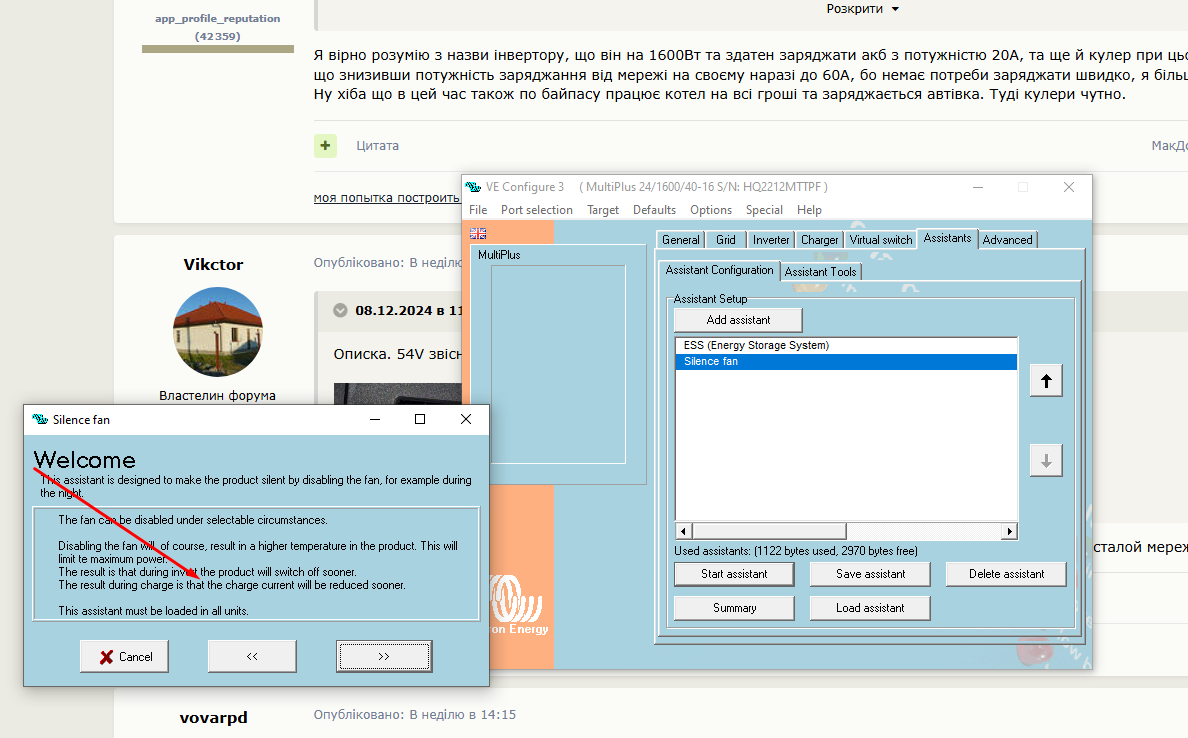Open the File menu in VE Configure
This screenshot has width=1188, height=738.
pos(478,210)
